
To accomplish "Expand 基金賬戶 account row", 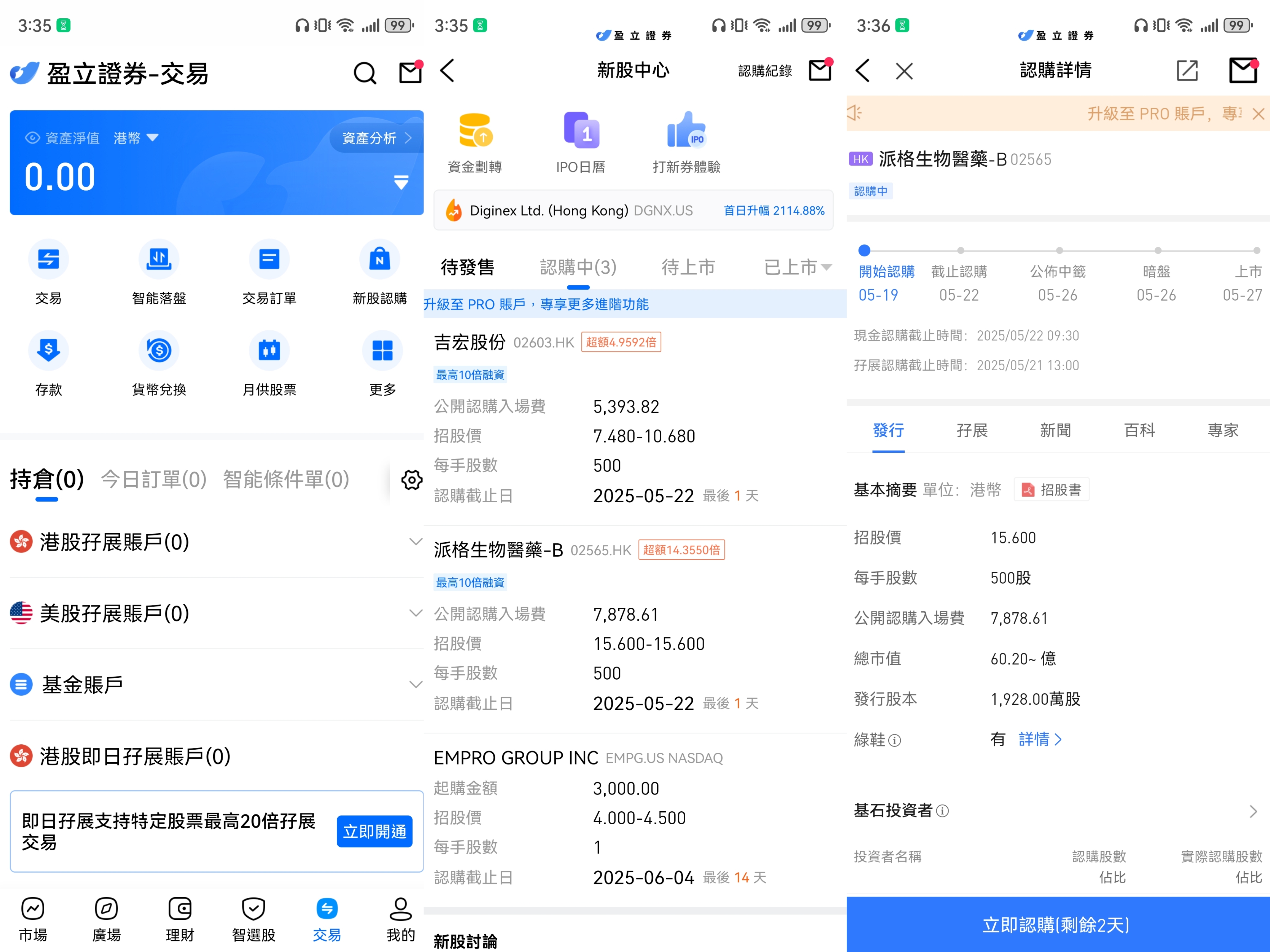I will 216,685.
